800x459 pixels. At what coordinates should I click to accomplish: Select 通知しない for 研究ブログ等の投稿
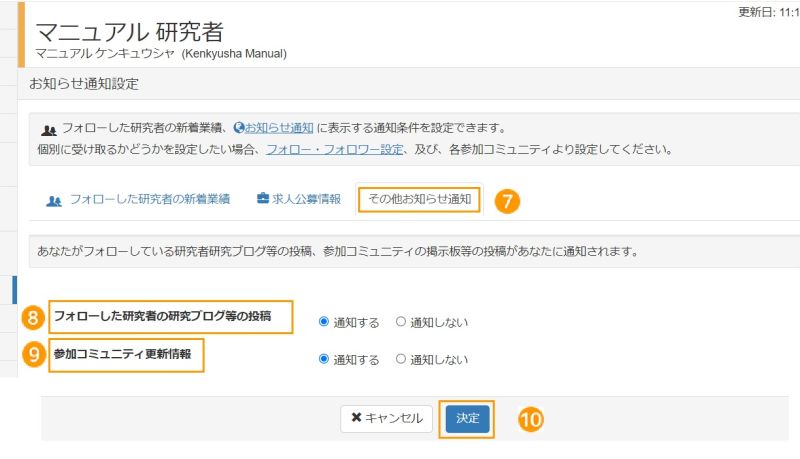click(x=401, y=321)
